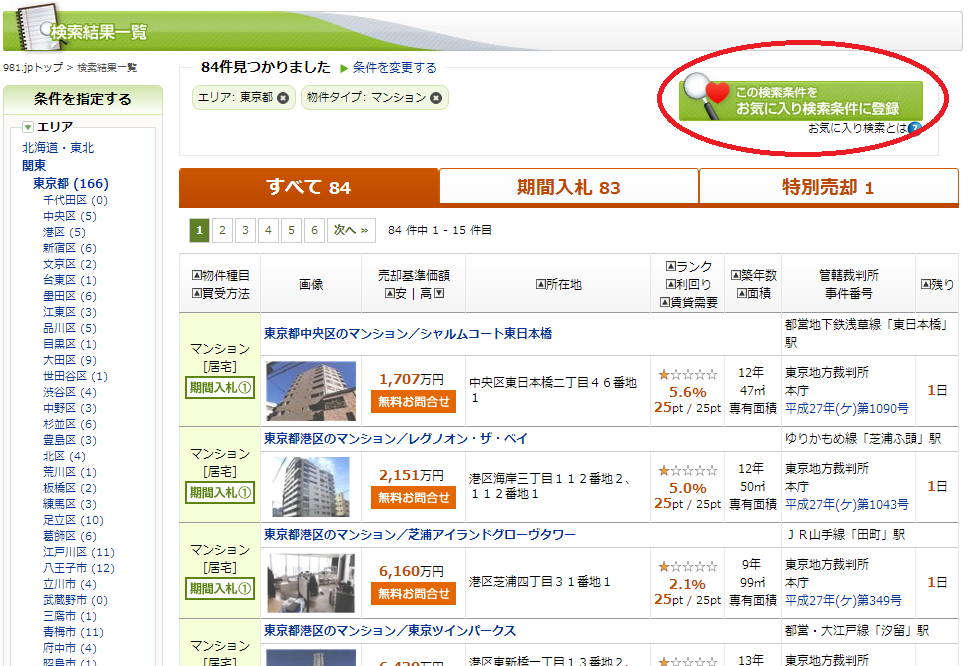This screenshot has height=666, width=970.
Task: Click 期間入札① badge on 芝浦アイランド row
Action: [220, 589]
